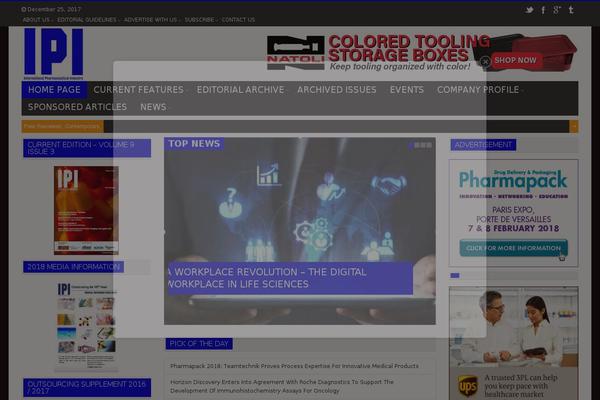600x400 pixels.
Task: Open Sponsored Articles menu item
Action: (x=77, y=107)
